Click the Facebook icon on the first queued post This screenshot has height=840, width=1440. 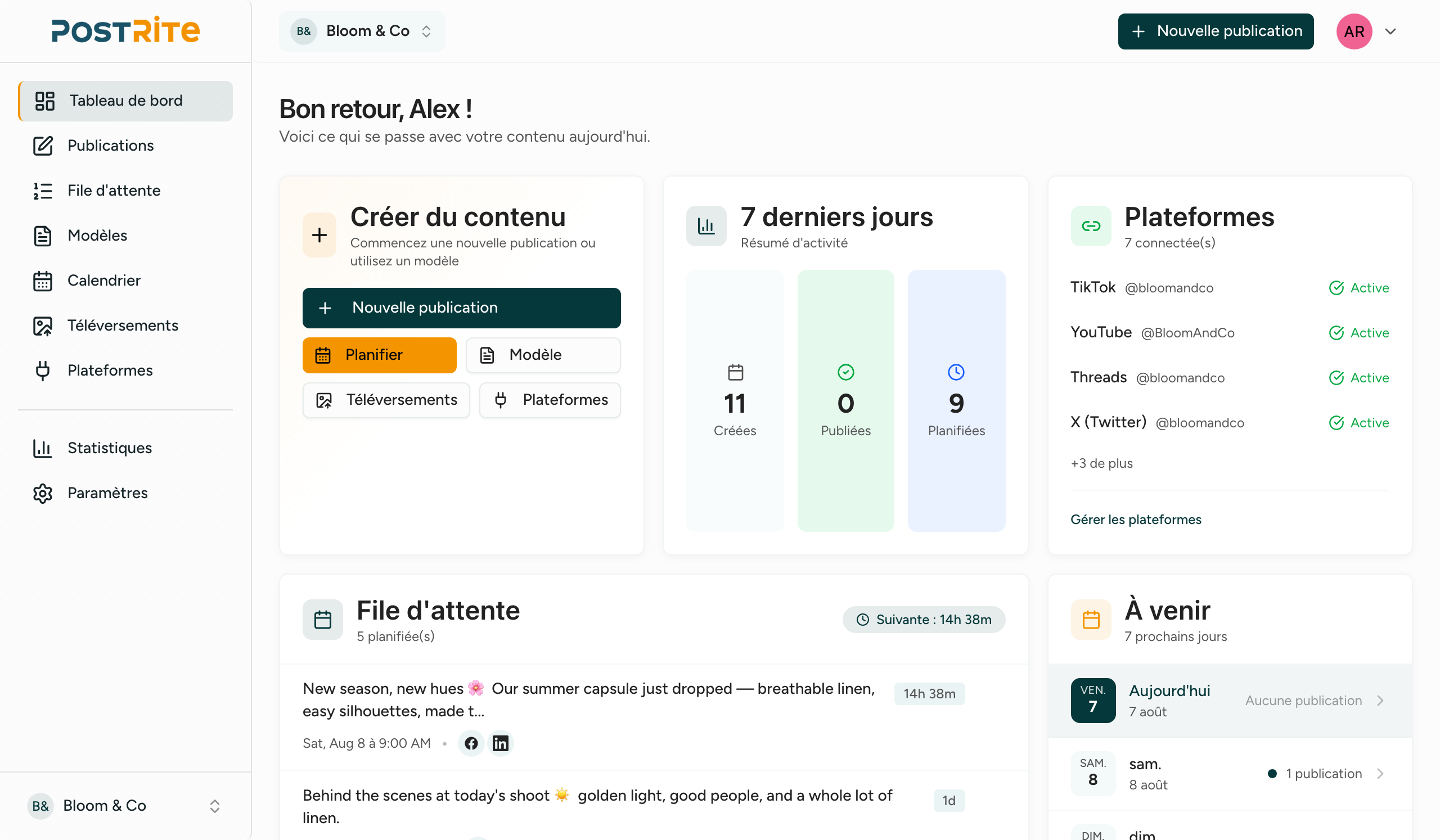471,743
